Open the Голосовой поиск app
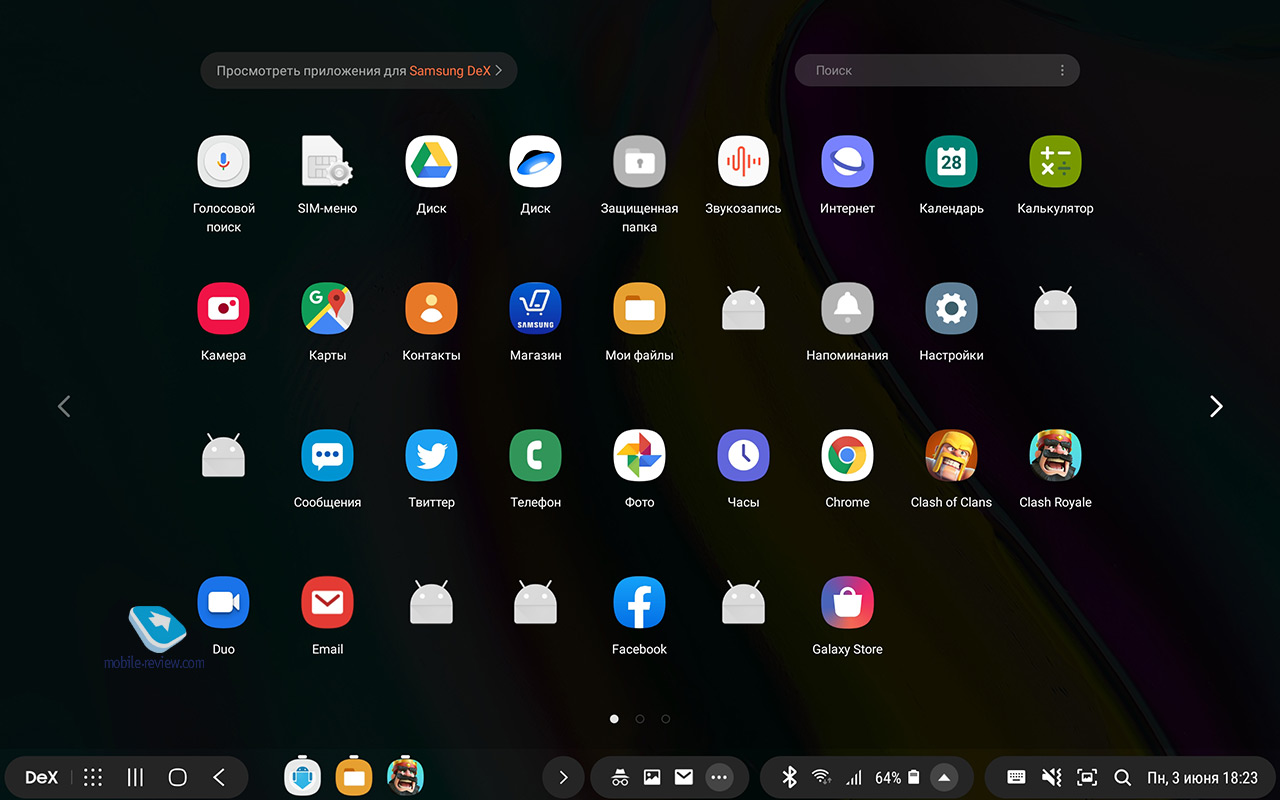The height and width of the screenshot is (800, 1280). pyautogui.click(x=223, y=162)
